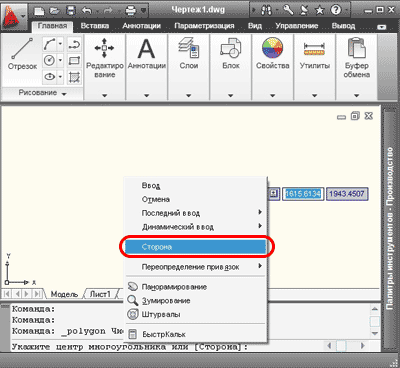Choose Зумирование from context menu

pos(196,301)
